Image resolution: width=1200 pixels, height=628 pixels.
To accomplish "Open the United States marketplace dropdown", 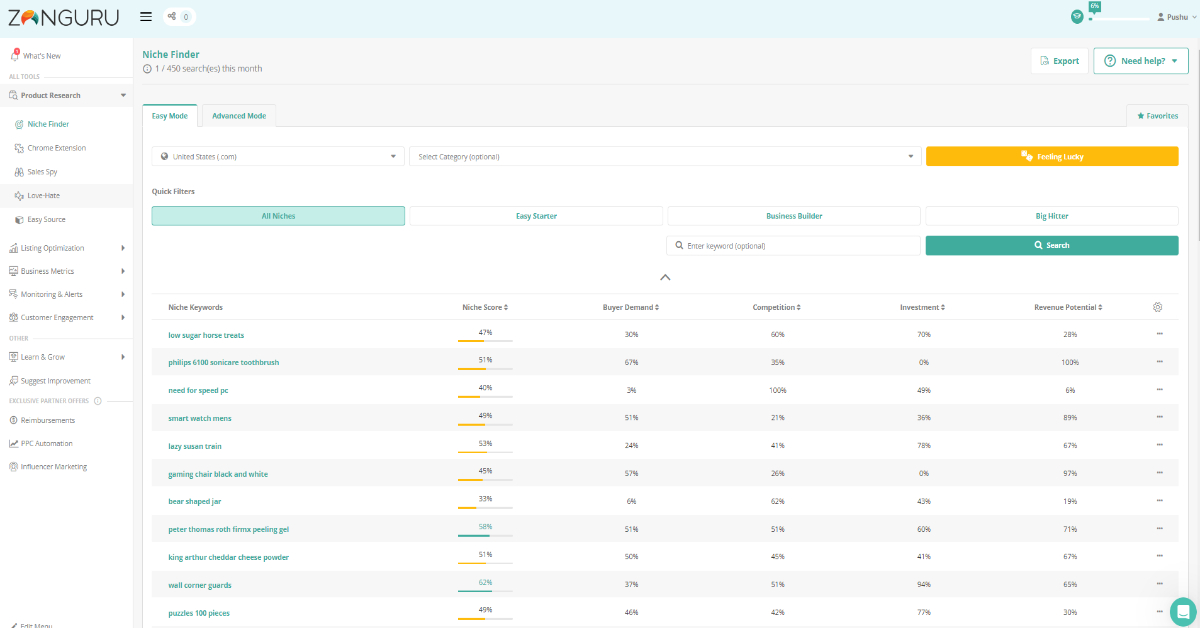I will click(x=278, y=156).
